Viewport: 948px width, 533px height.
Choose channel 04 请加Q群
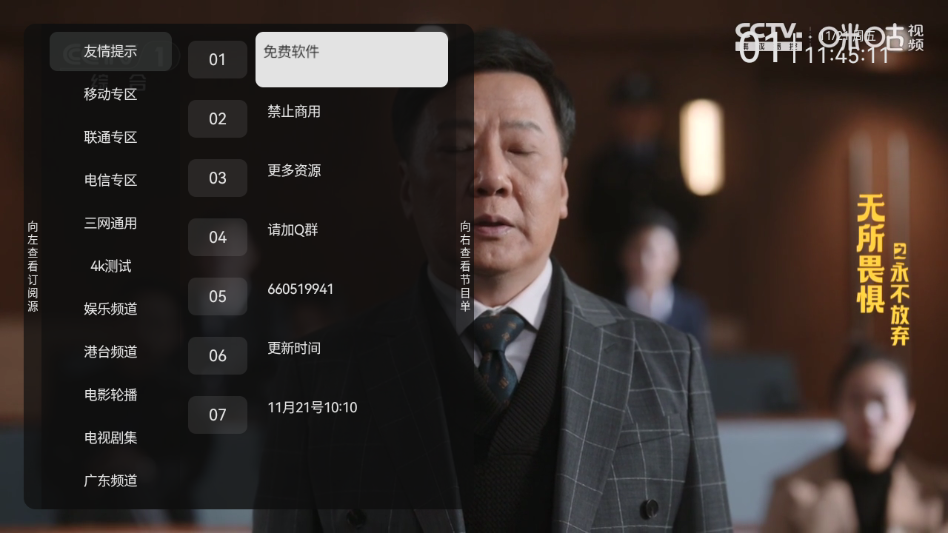[x=318, y=237]
